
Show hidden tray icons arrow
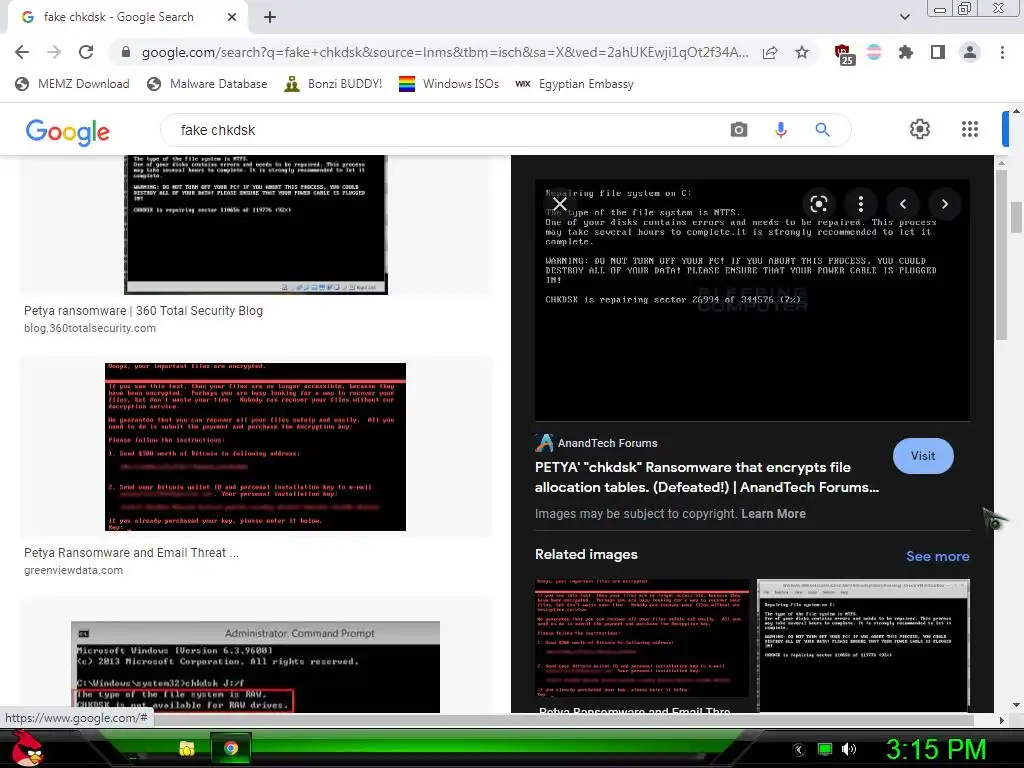(x=799, y=750)
